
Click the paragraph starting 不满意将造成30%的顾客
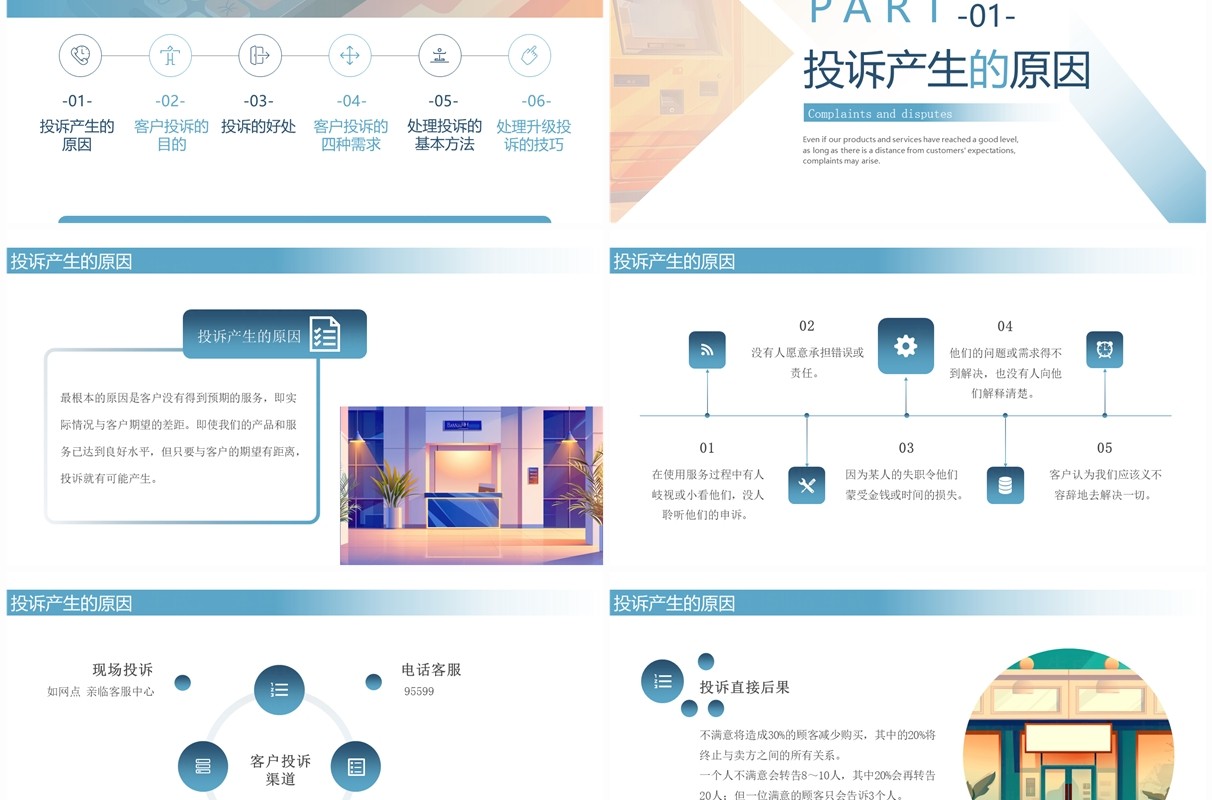click(818, 765)
